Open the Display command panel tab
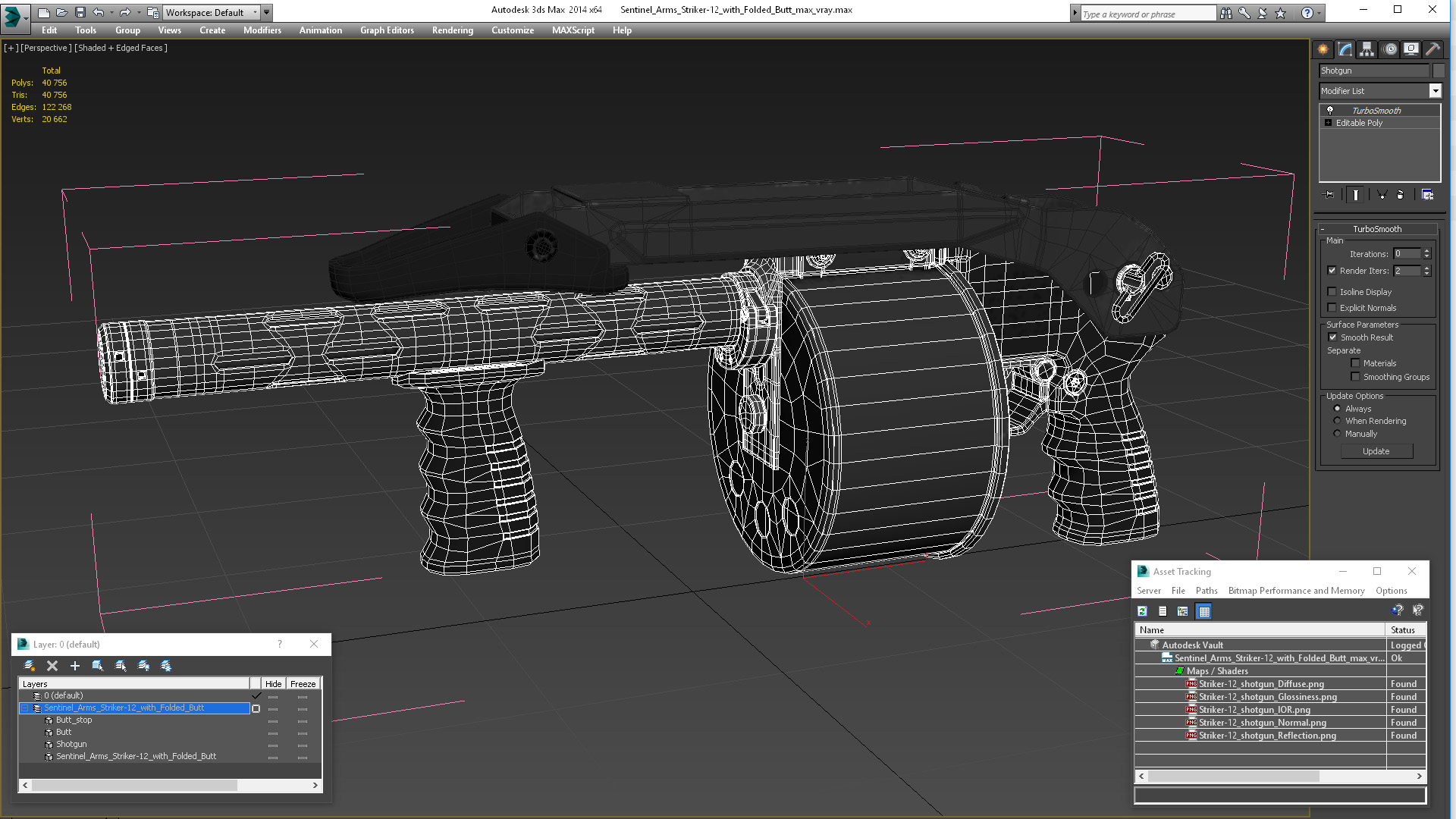 coord(1411,49)
